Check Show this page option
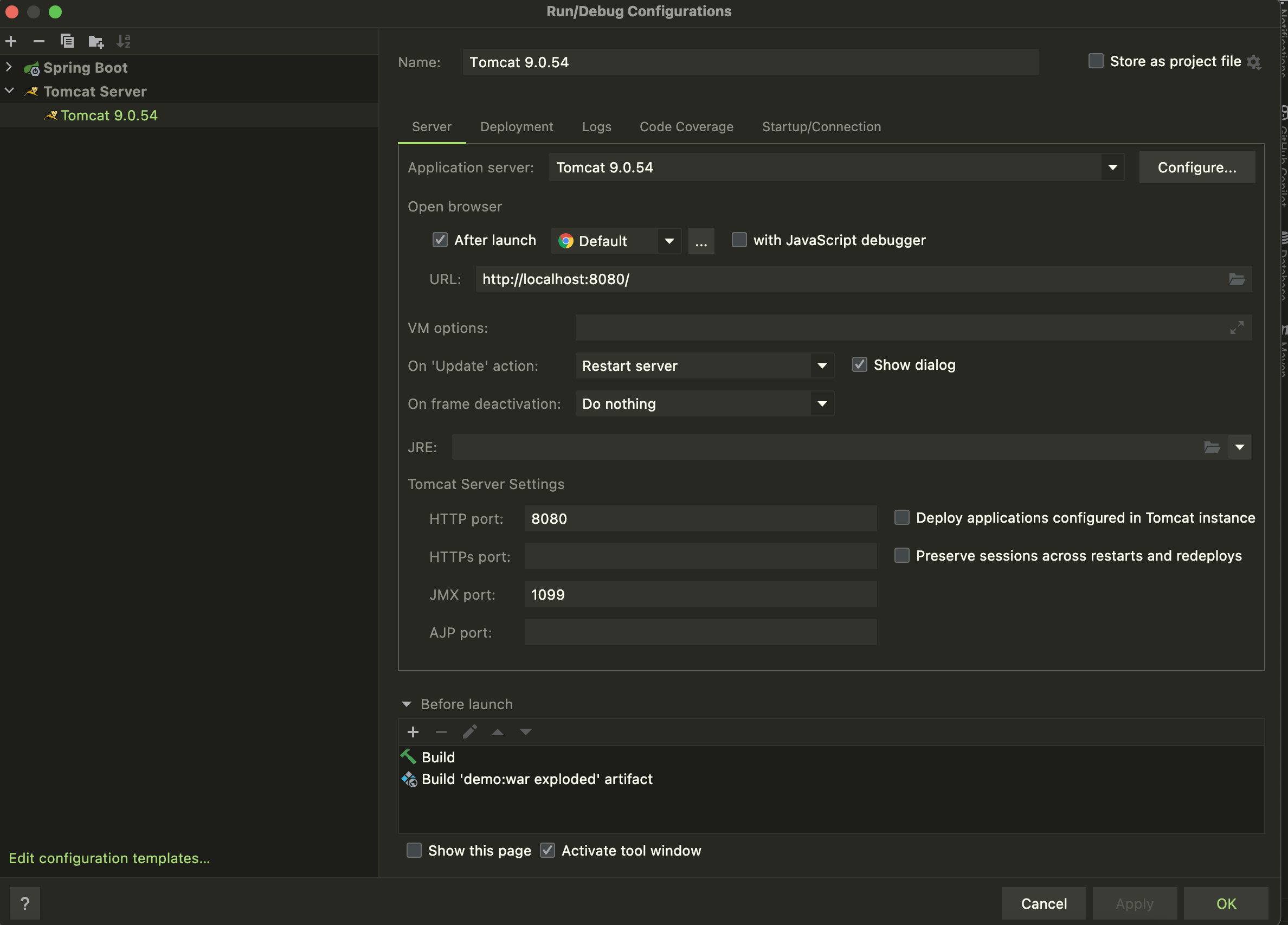This screenshot has width=1288, height=925. [414, 851]
